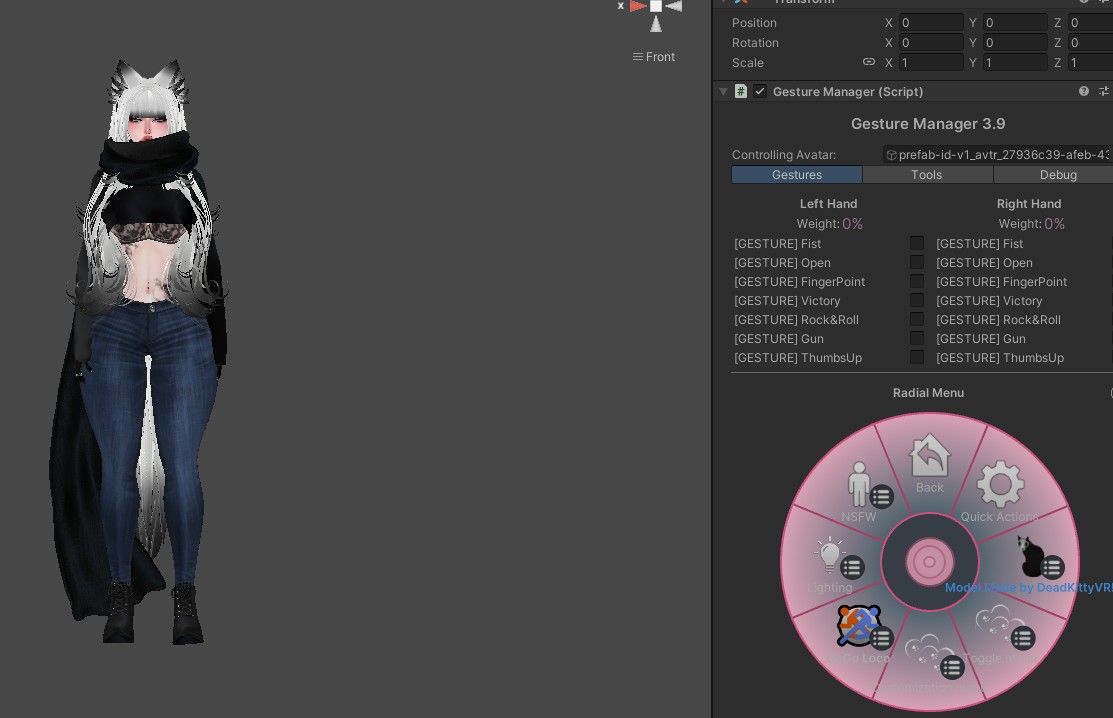1113x718 pixels.
Task: Toggle the FingerPoint gesture checkbox
Action: (x=917, y=282)
